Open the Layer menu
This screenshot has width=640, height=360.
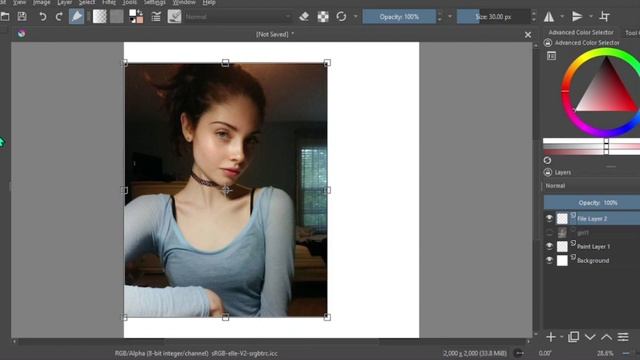click(x=64, y=2)
